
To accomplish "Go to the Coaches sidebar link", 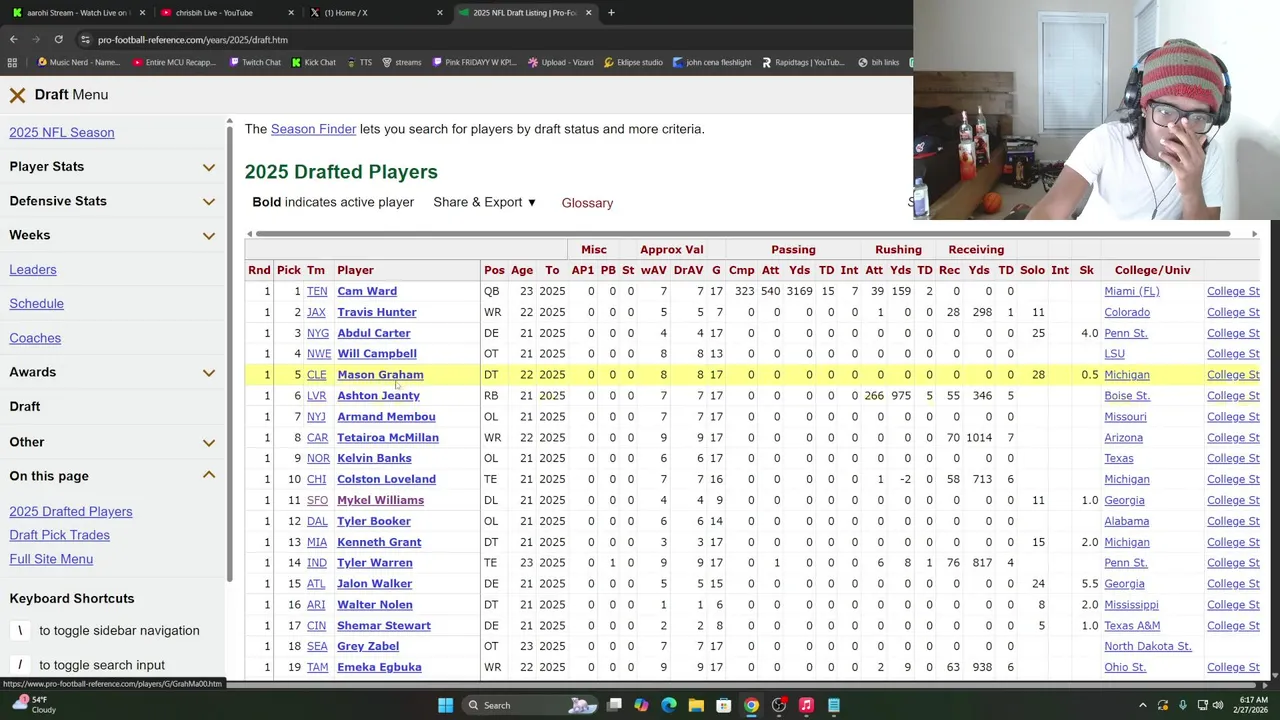I will (35, 338).
